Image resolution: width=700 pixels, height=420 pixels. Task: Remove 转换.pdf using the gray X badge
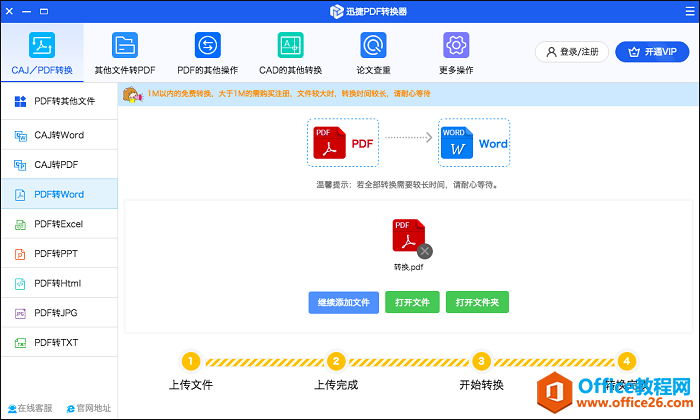[425, 251]
